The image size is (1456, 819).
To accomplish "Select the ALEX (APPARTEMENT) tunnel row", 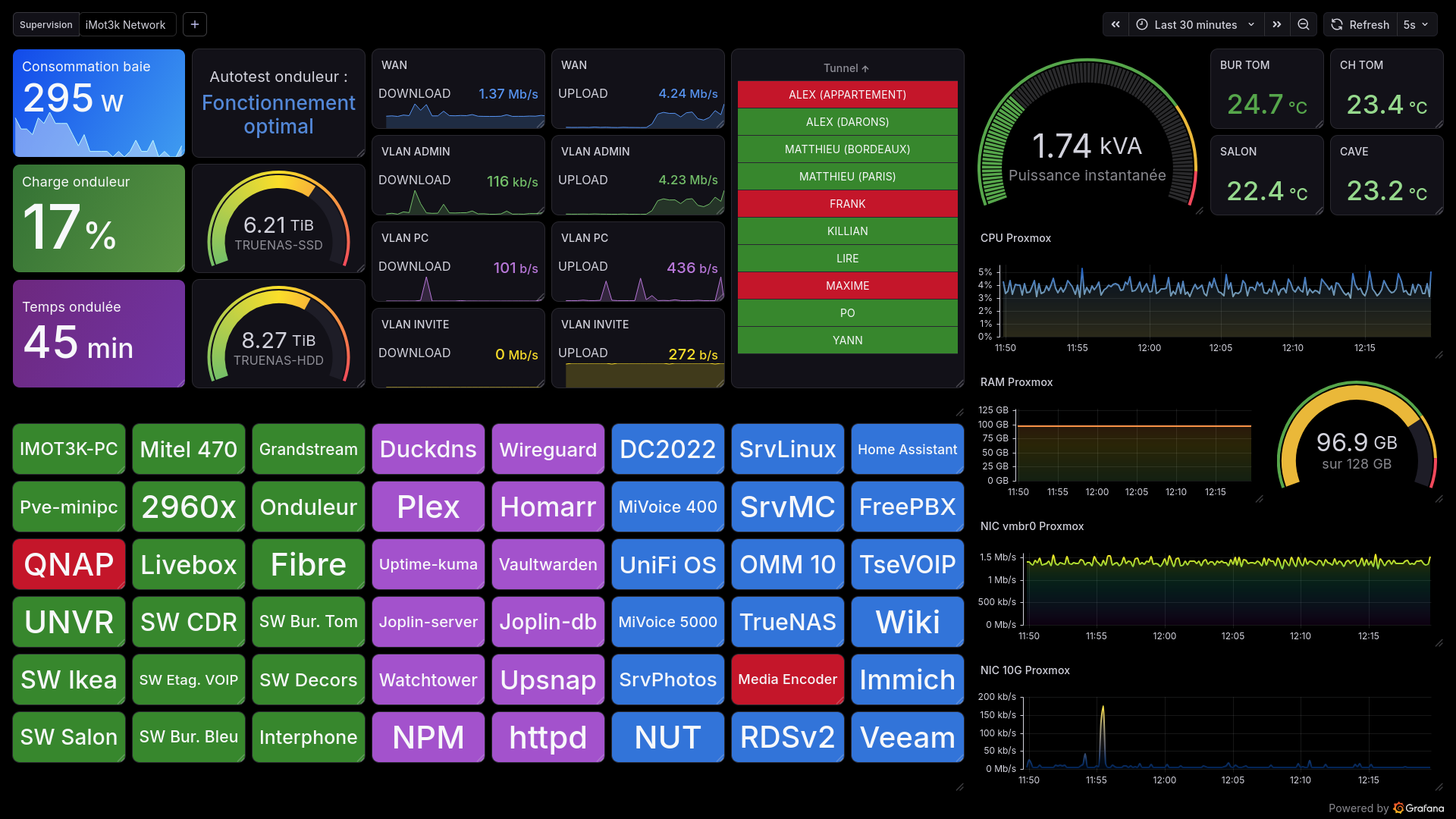I will click(848, 95).
